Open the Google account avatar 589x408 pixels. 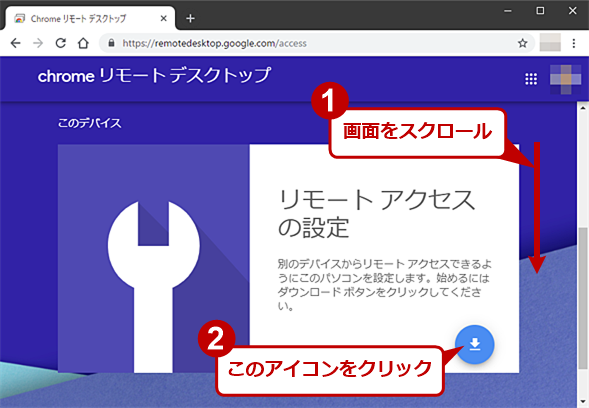coord(566,79)
